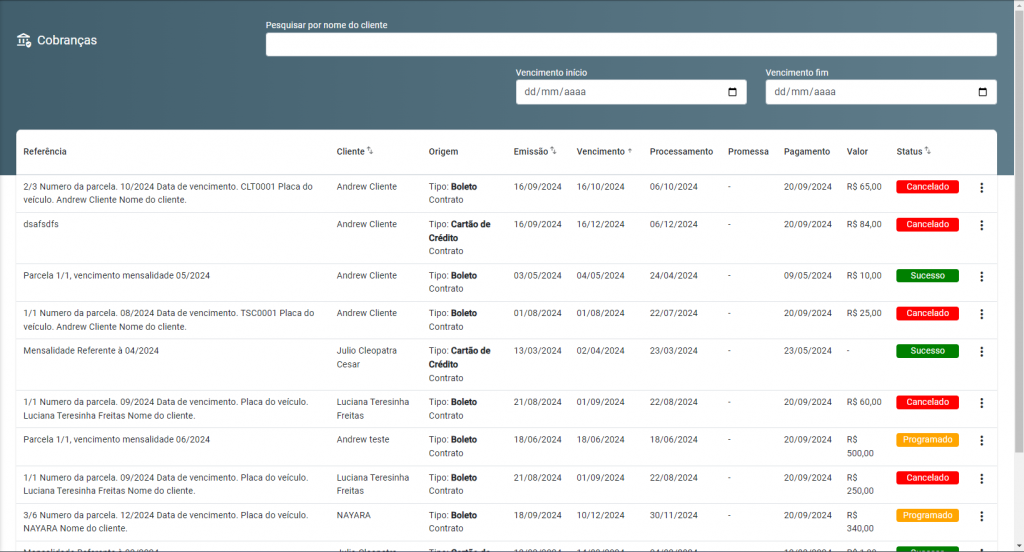
Task: Click the Pagamento column header
Action: [x=807, y=152]
